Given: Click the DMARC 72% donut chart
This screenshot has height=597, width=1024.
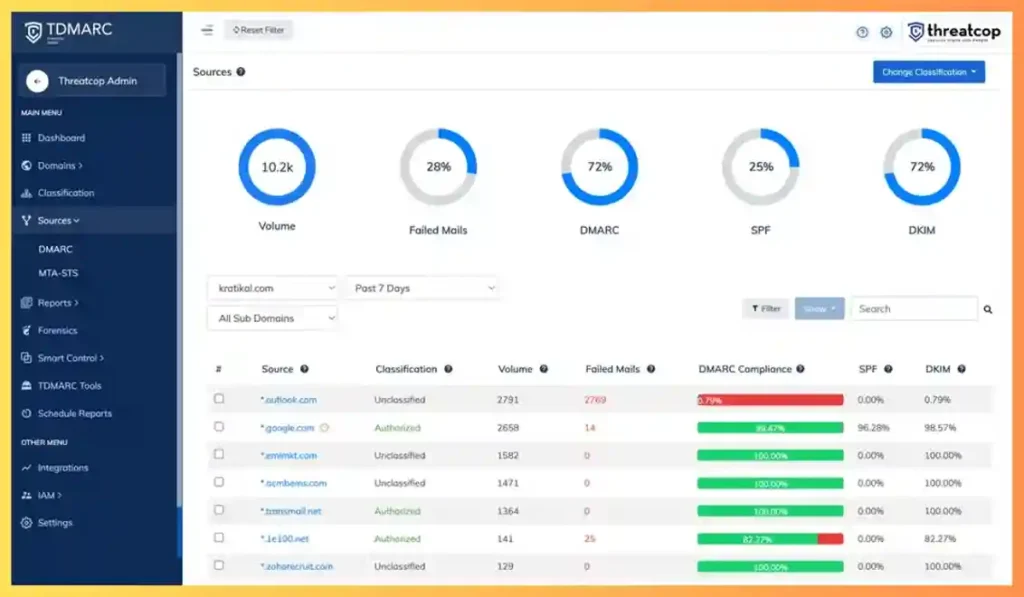Looking at the screenshot, I should coord(600,167).
